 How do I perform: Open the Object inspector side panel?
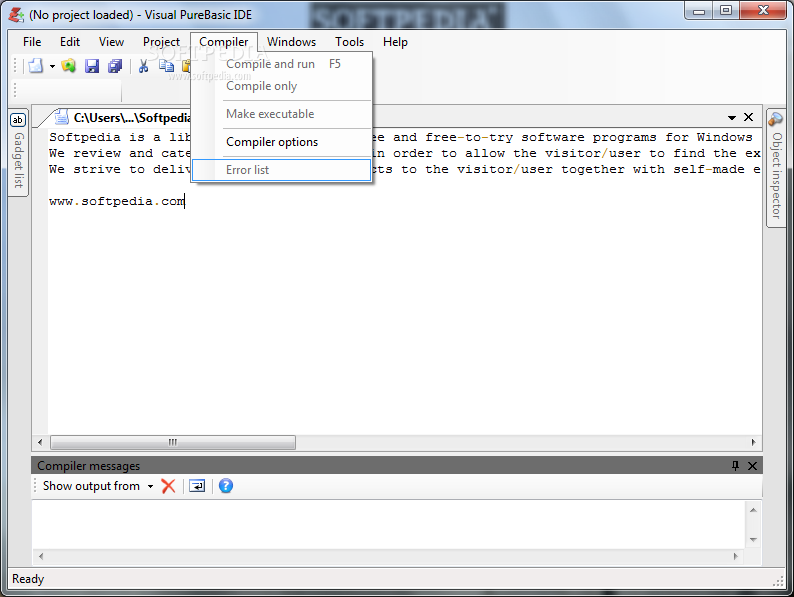(x=776, y=169)
